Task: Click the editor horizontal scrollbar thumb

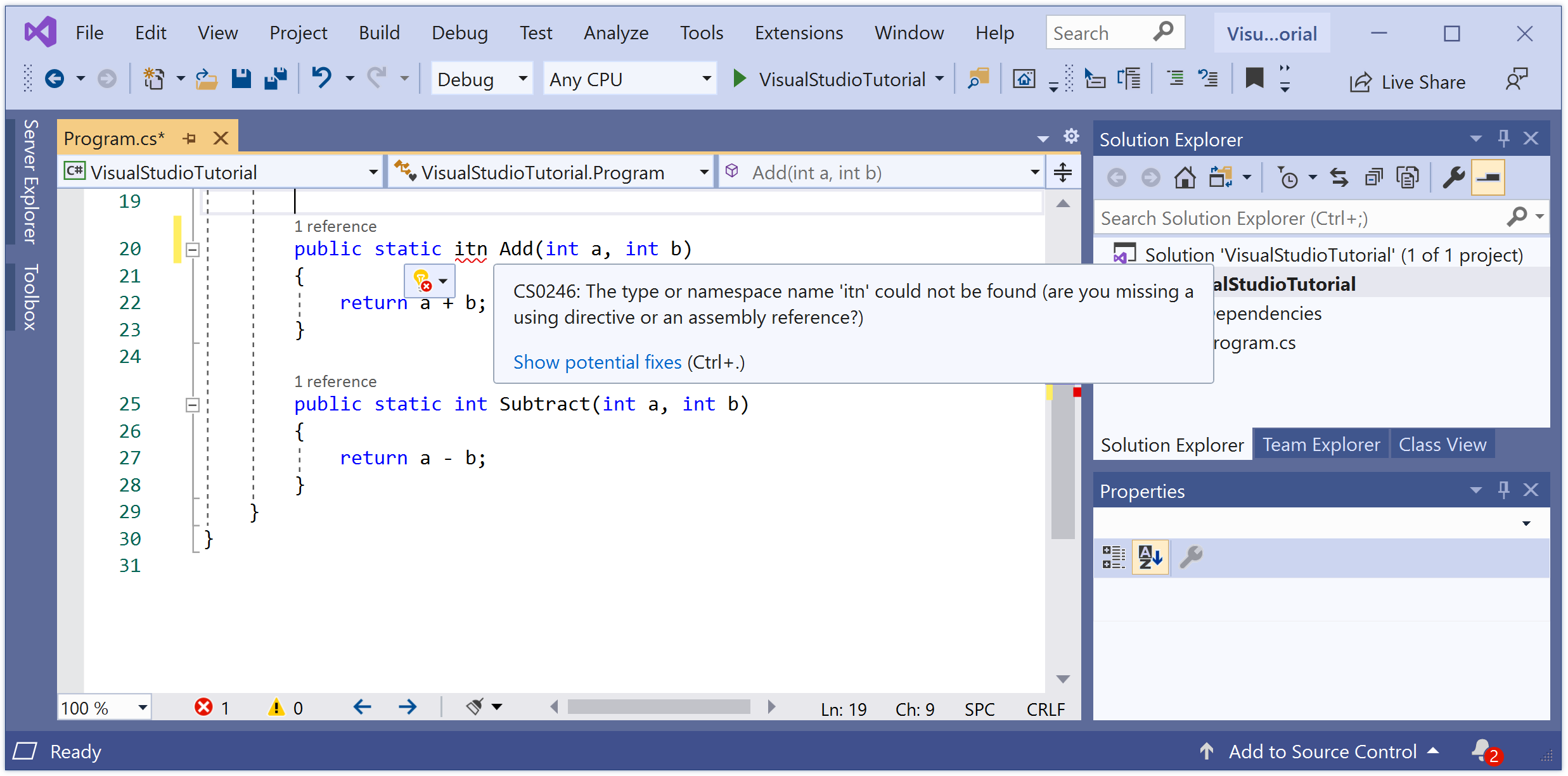Action: (x=659, y=707)
